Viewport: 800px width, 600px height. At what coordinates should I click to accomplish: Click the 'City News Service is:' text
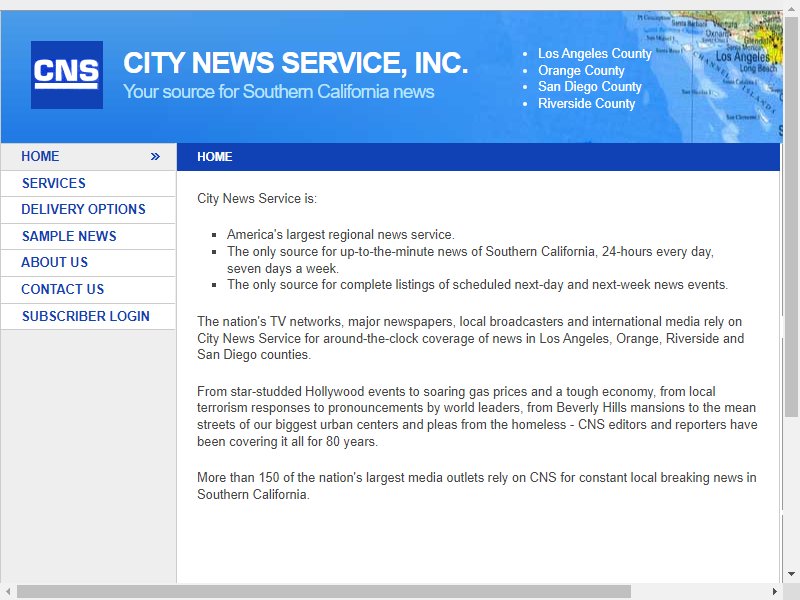click(257, 198)
